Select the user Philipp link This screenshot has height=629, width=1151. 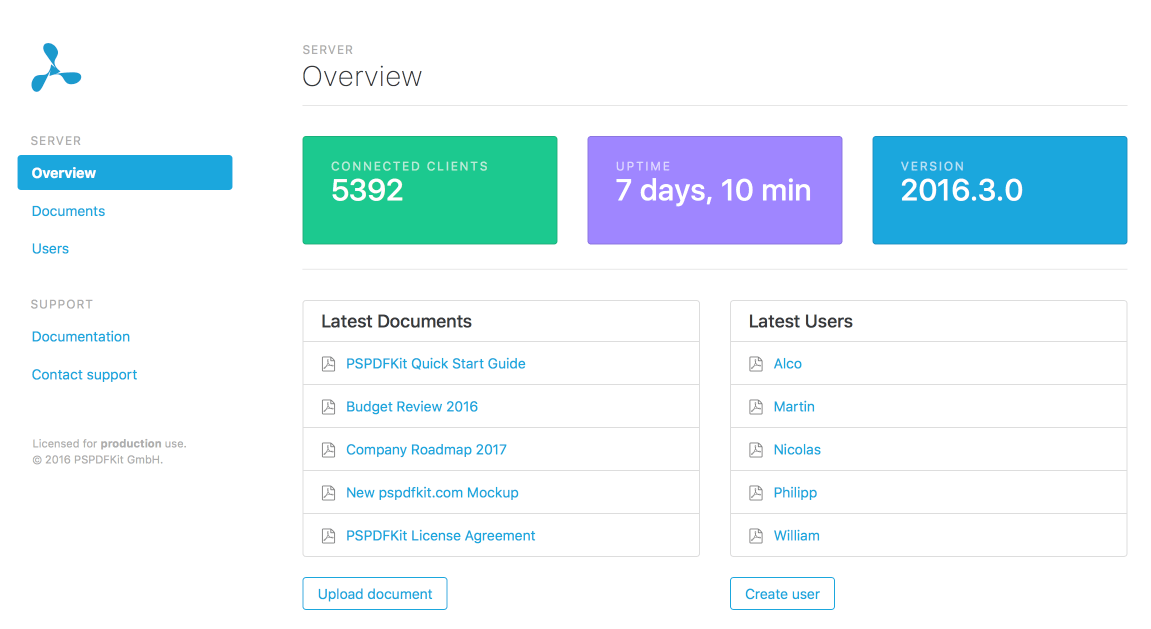795,493
